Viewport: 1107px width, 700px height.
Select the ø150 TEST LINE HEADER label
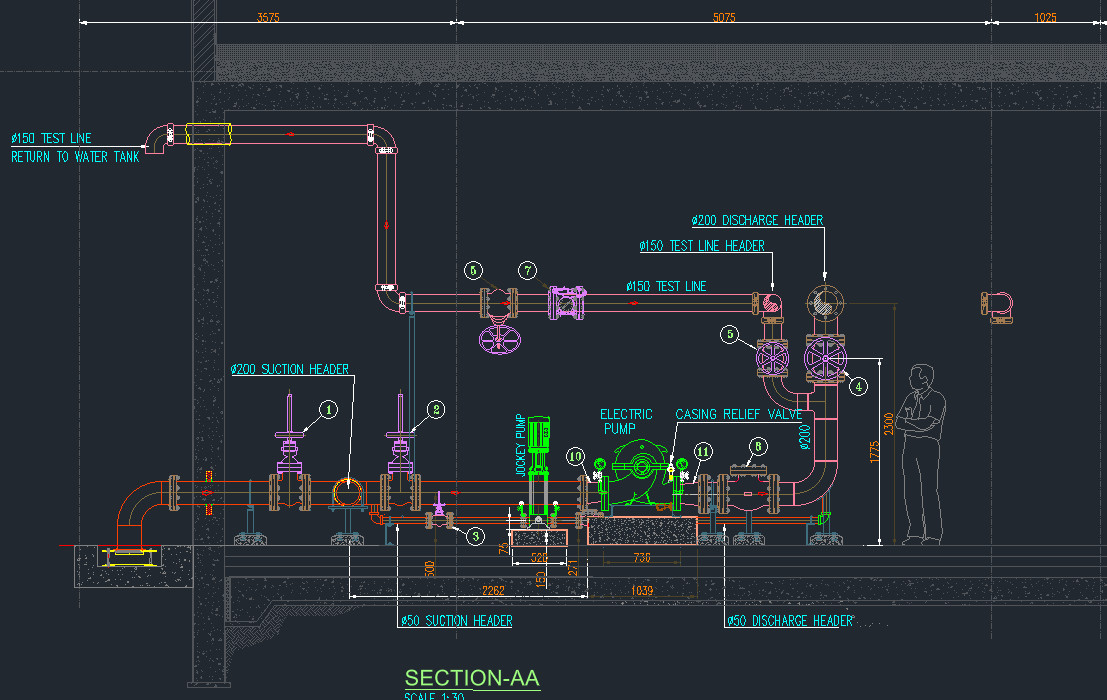[x=702, y=246]
